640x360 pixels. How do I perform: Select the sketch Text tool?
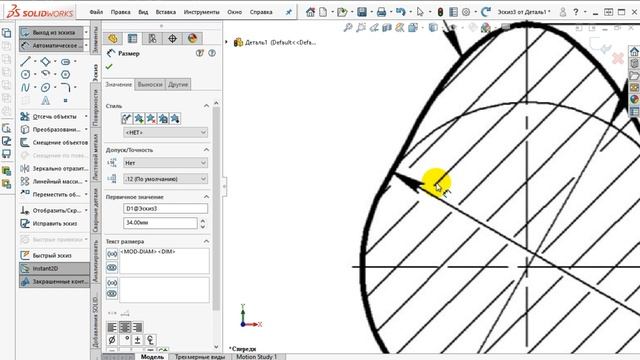click(x=45, y=100)
